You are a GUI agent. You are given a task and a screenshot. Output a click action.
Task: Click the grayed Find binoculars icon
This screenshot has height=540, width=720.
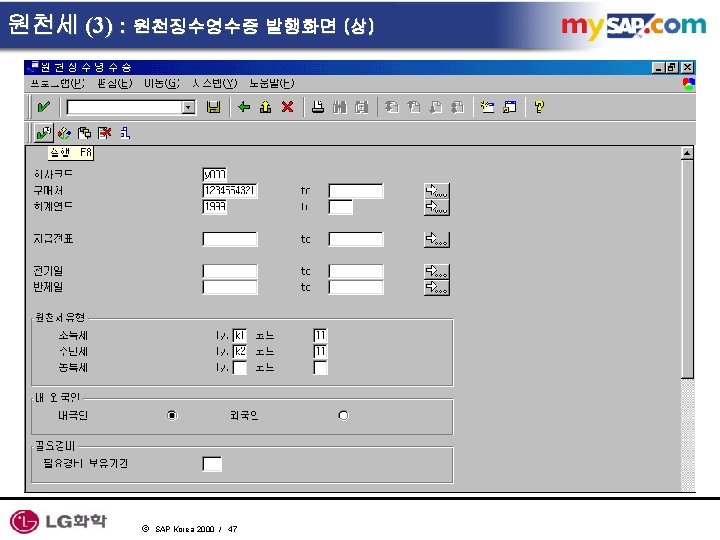pos(340,107)
